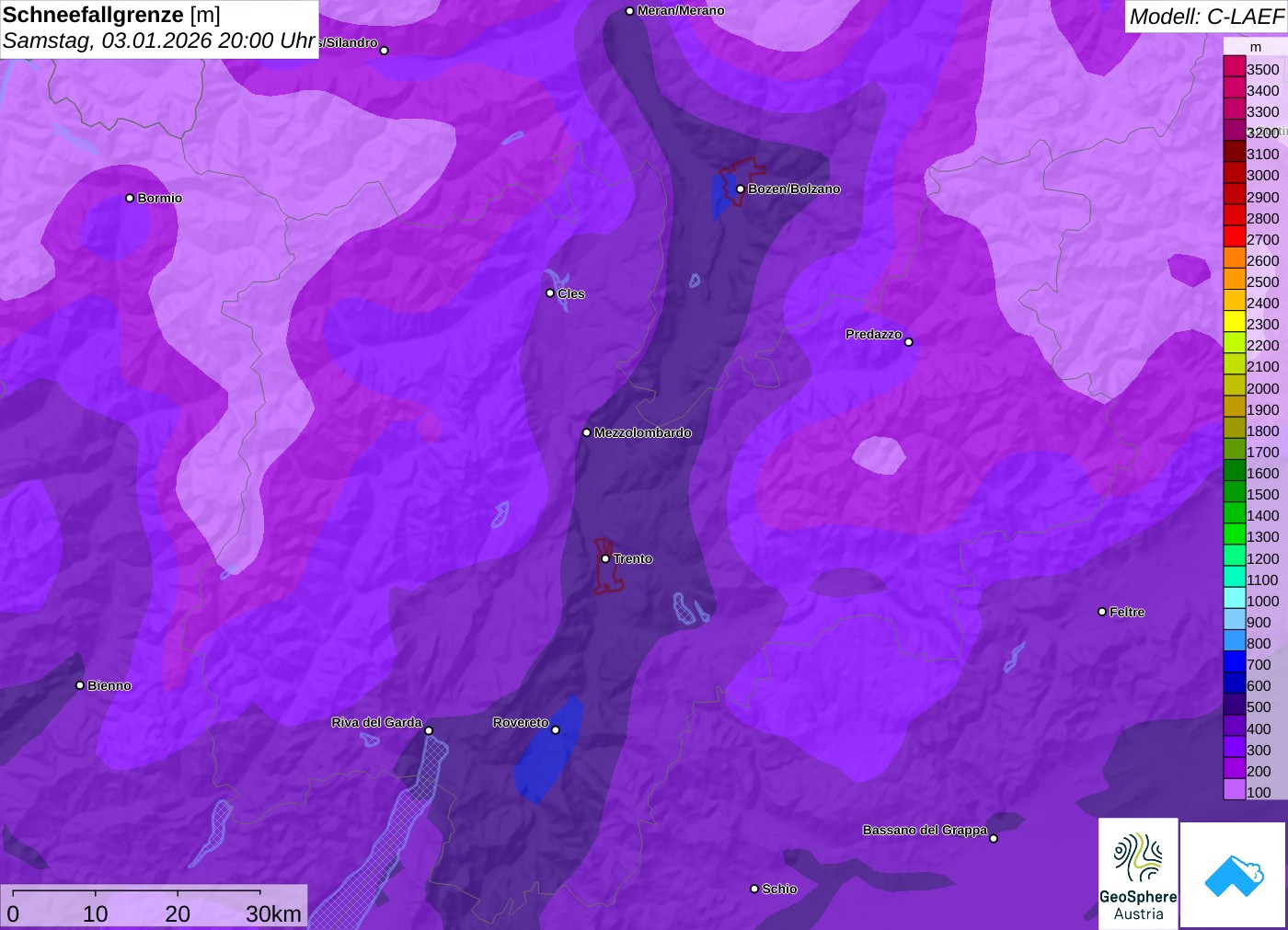The image size is (1288, 930).
Task: Click the blue cloud weather app logo
Action: pos(1234,875)
